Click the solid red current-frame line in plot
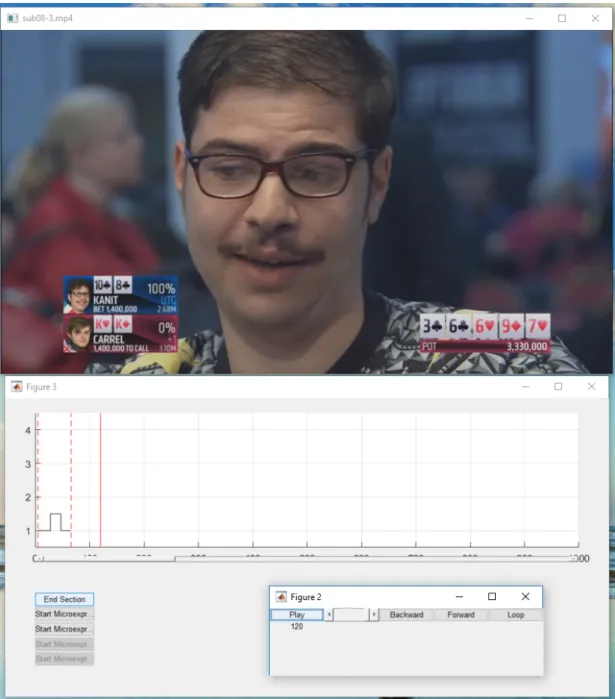This screenshot has height=699, width=615. pyautogui.click(x=101, y=480)
